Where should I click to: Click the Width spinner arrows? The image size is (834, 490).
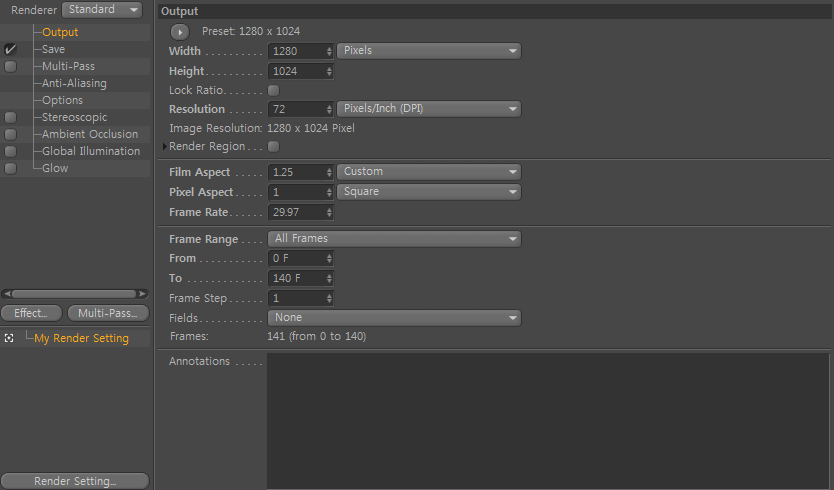coord(329,51)
